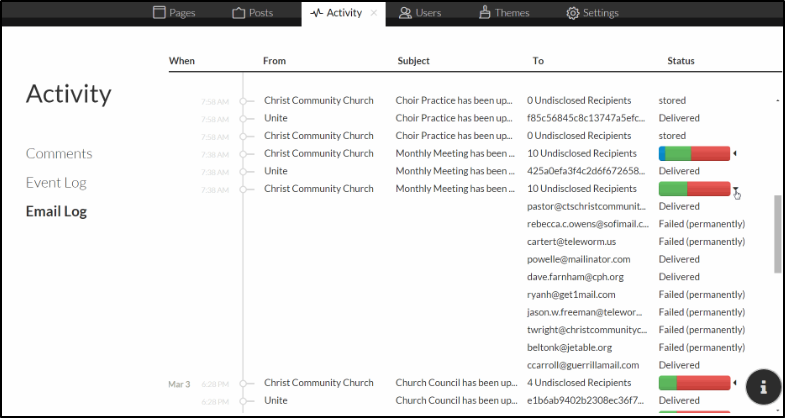
Task: Switch to the Event Log
Action: [x=56, y=183]
